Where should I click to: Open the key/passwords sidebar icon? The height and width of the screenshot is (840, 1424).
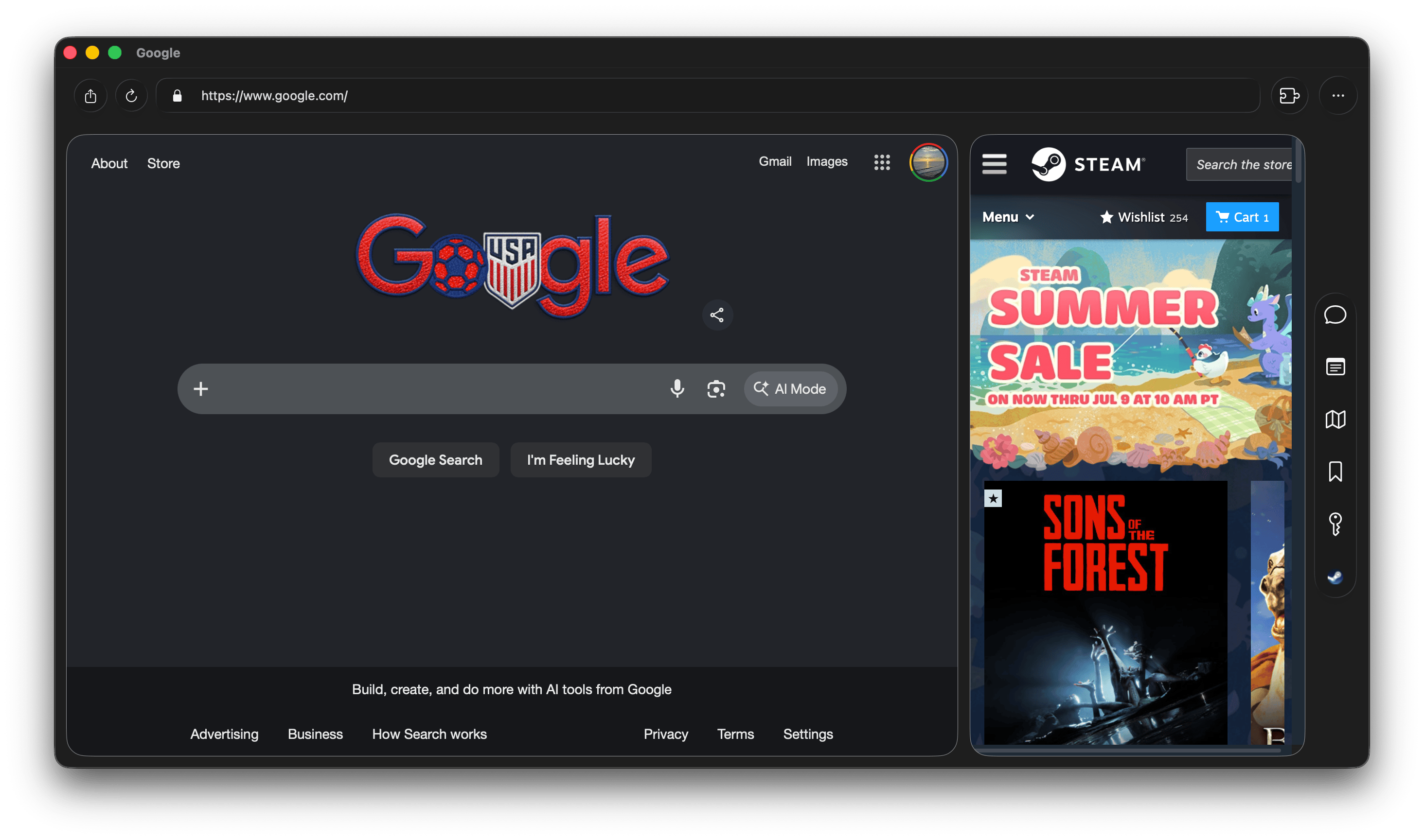[x=1335, y=524]
